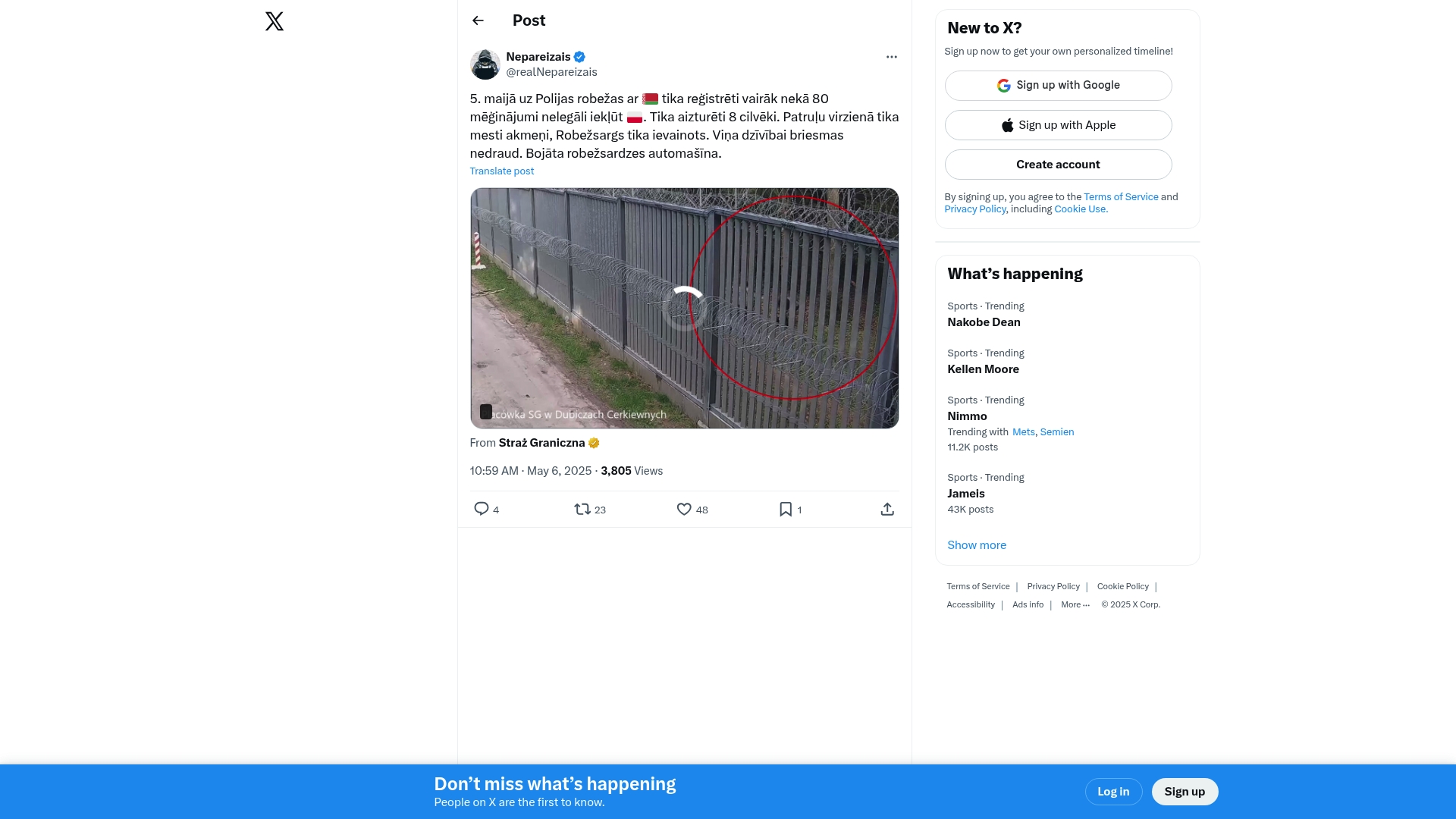Viewport: 1456px width, 819px height.
Task: Sign up with Apple
Action: [1059, 125]
